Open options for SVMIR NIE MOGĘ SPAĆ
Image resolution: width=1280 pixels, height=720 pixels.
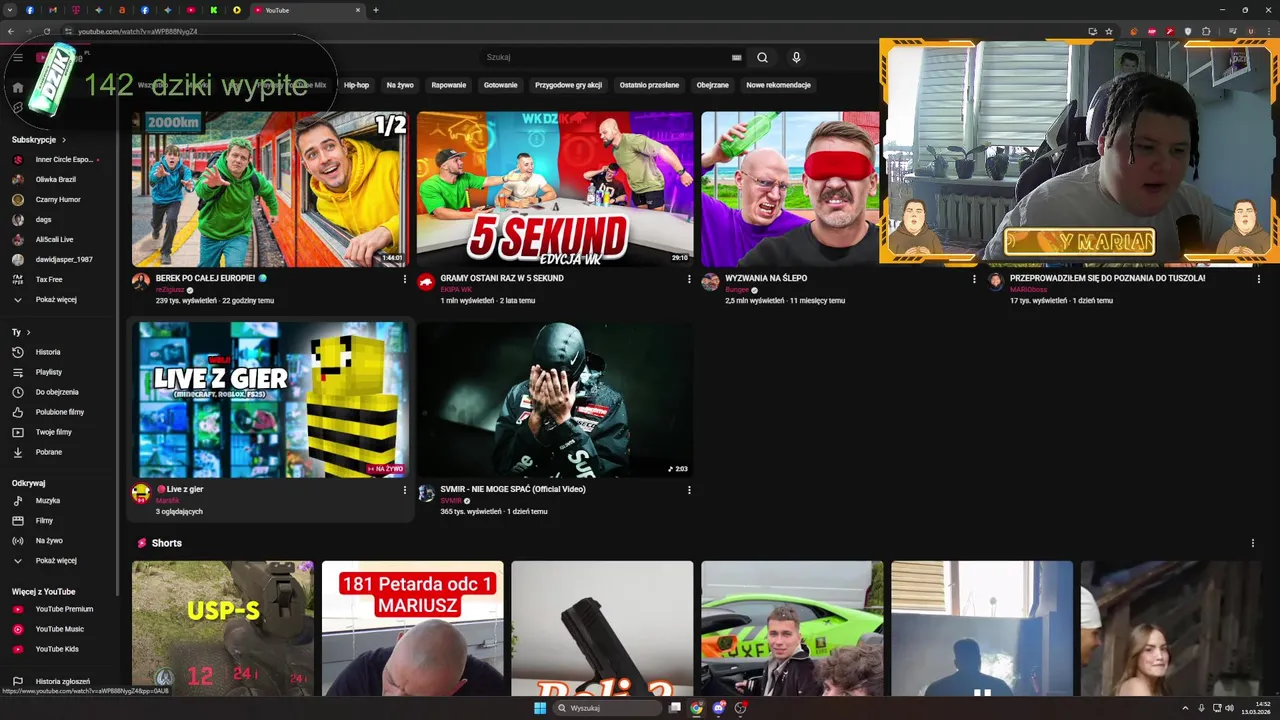[688, 490]
